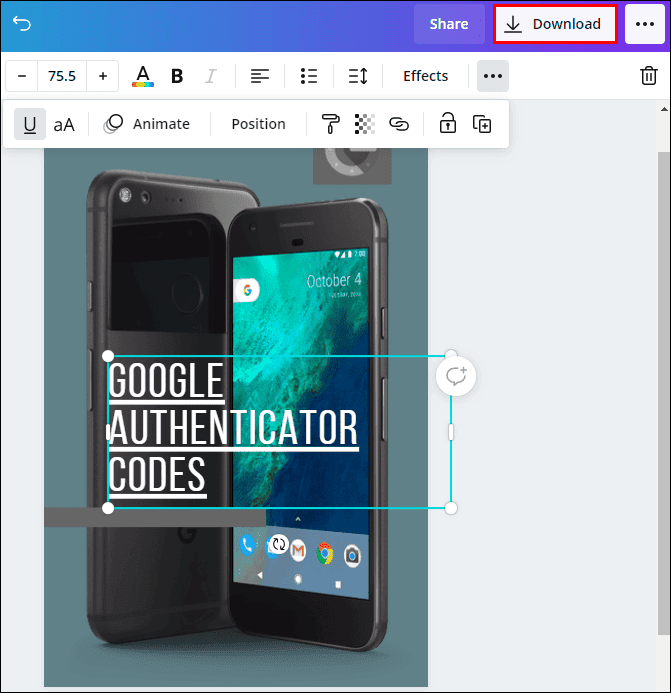Apply bulleted list formatting
Screen dimensions: 671x693
click(309, 76)
